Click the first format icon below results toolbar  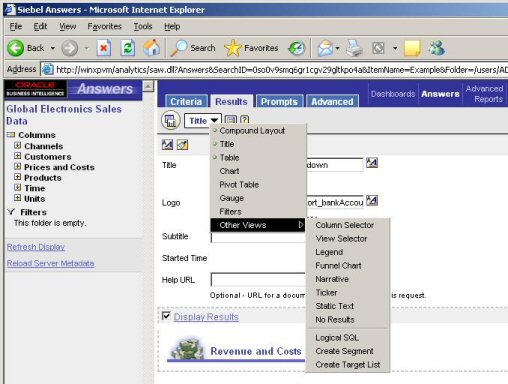(x=167, y=145)
